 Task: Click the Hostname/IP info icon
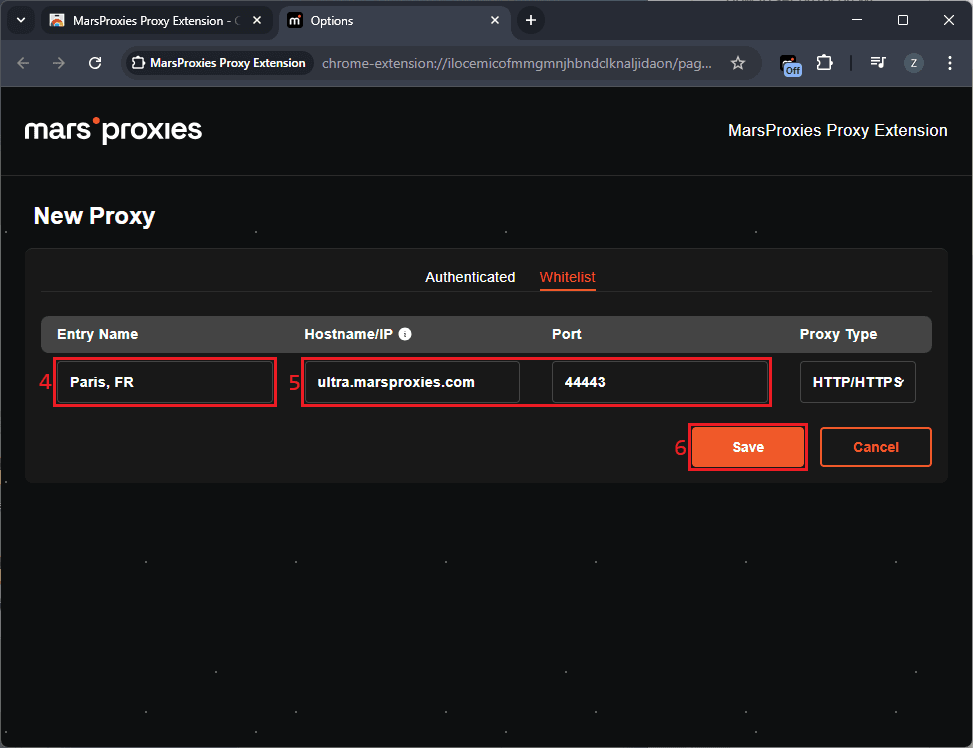(x=405, y=335)
